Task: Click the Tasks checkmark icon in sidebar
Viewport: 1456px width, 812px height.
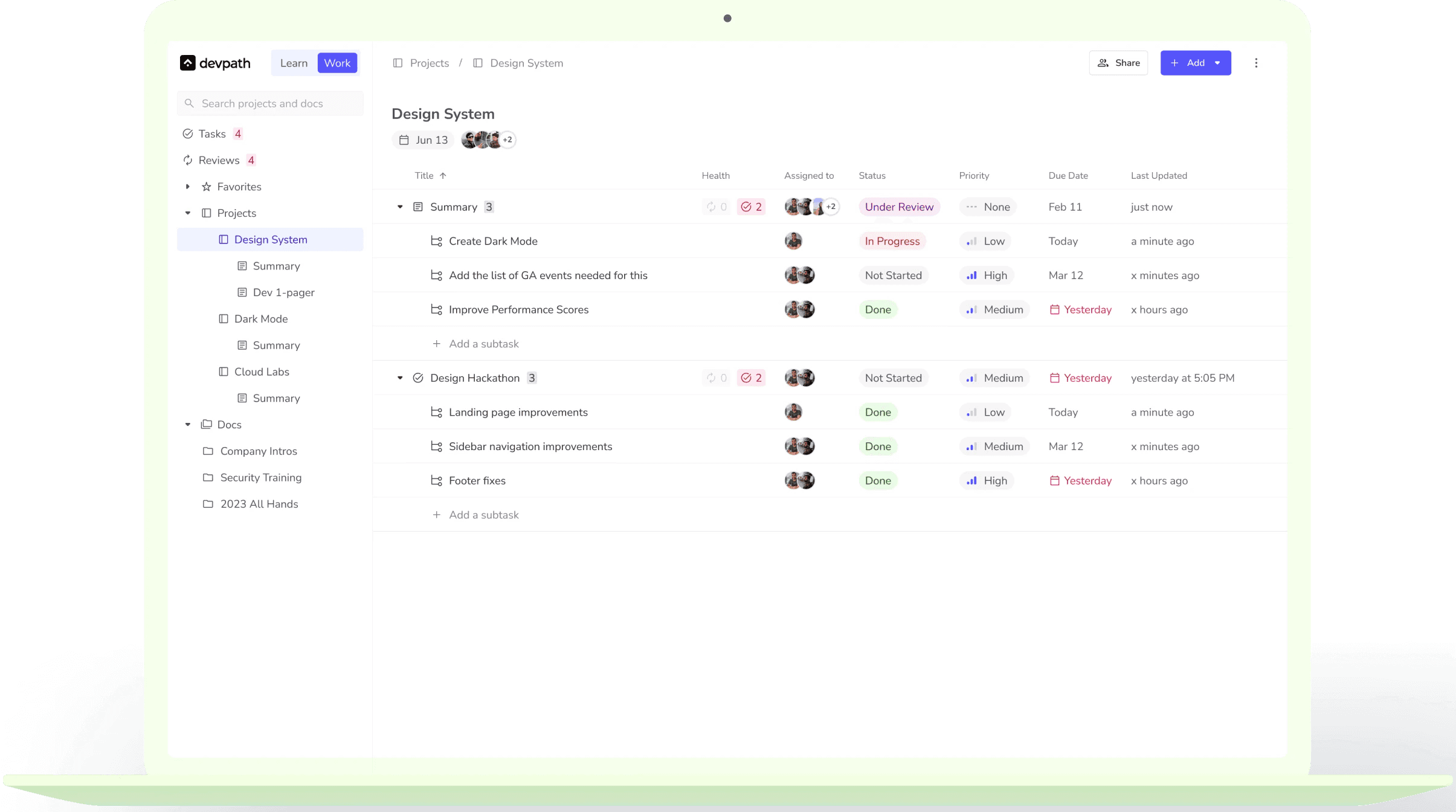Action: pos(187,134)
